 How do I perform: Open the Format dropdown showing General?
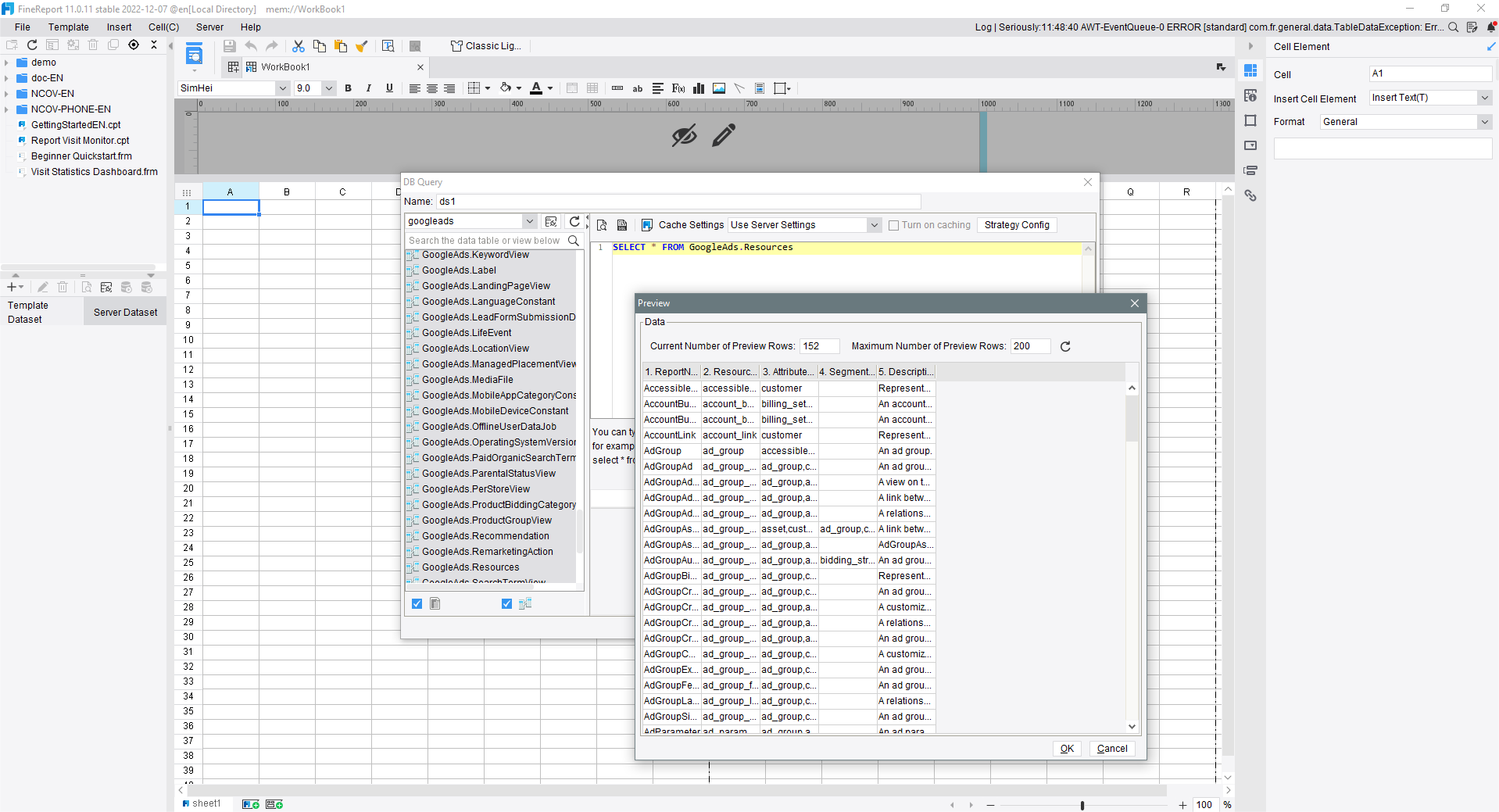(x=1483, y=122)
